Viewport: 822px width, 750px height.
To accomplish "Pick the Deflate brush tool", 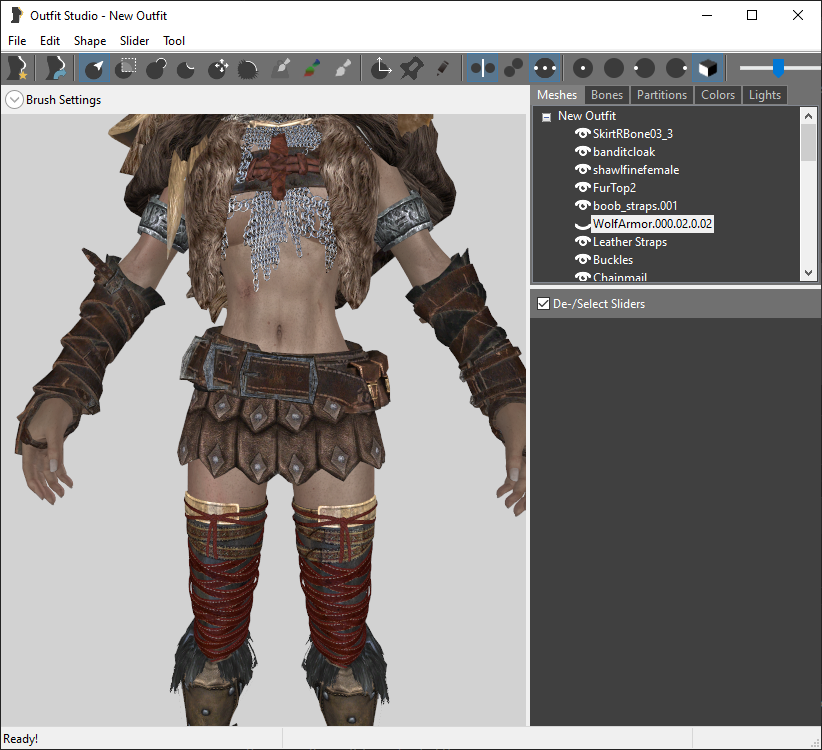I will click(x=187, y=68).
